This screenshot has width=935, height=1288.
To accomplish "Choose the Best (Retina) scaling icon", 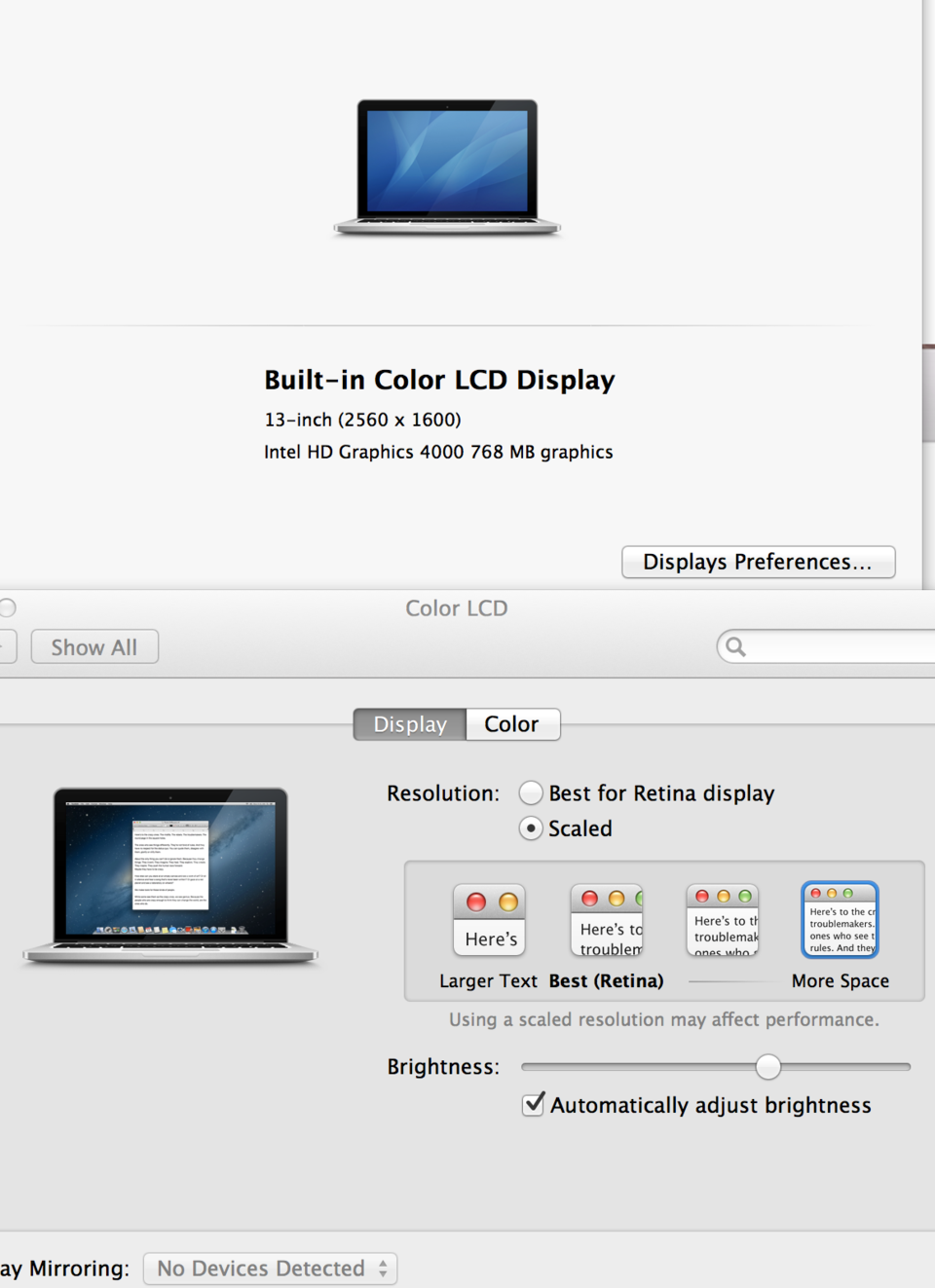I will coord(606,920).
